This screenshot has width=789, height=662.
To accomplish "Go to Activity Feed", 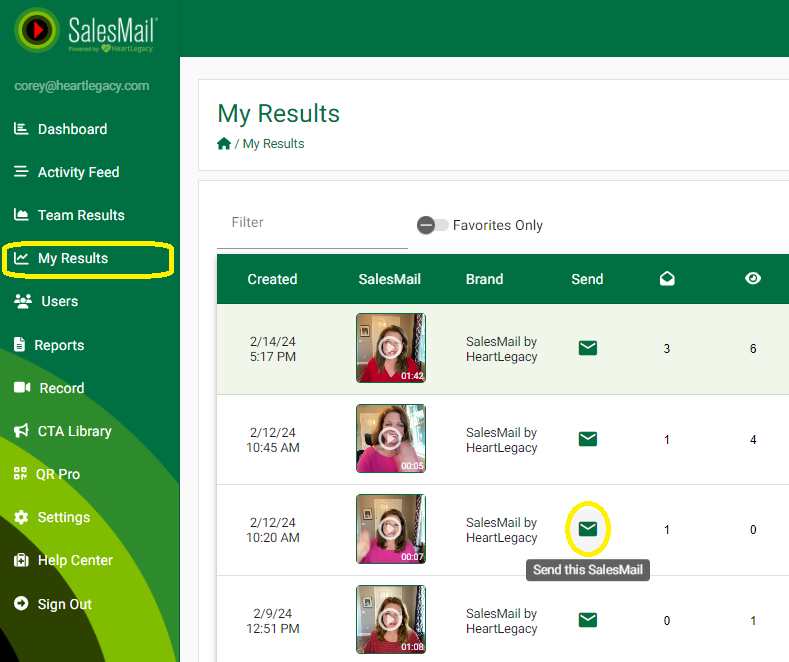I will [78, 172].
